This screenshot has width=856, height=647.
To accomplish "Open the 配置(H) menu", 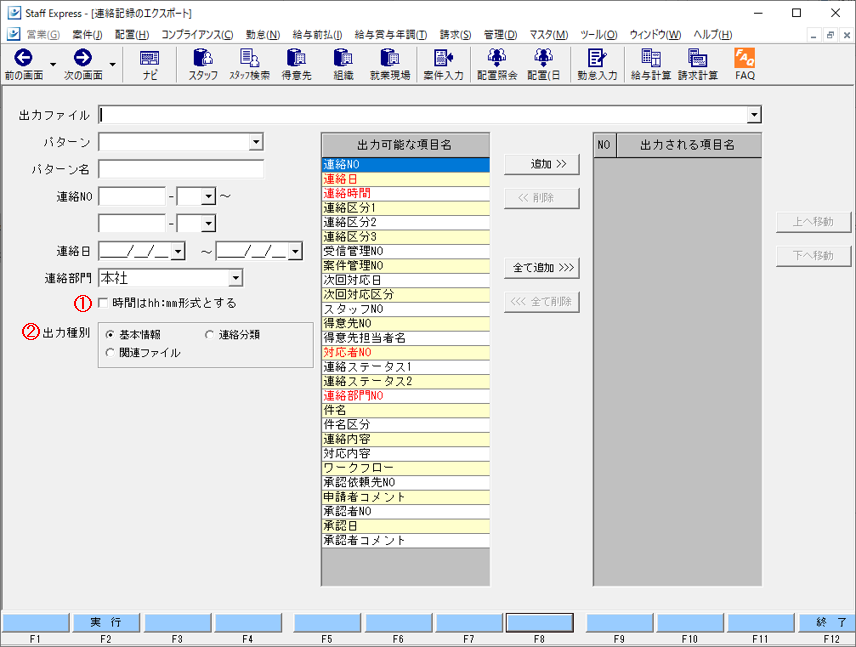I will tap(132, 34).
